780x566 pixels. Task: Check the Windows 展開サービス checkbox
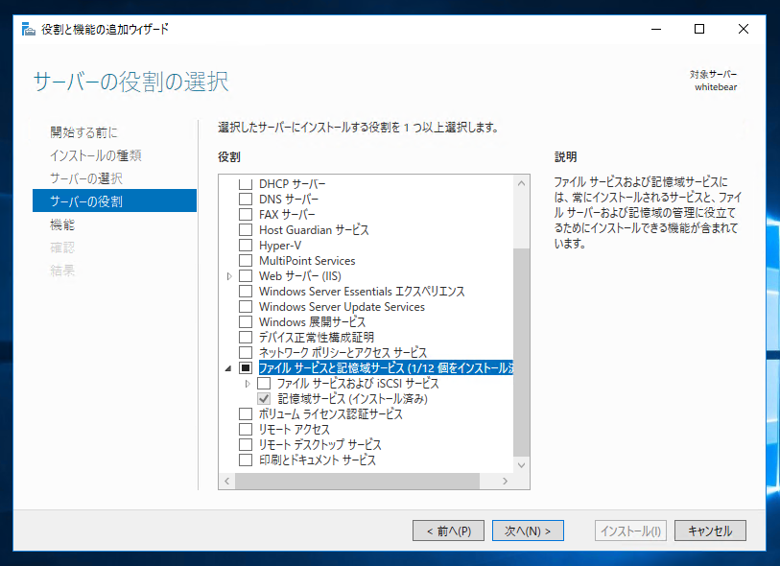[x=245, y=322]
